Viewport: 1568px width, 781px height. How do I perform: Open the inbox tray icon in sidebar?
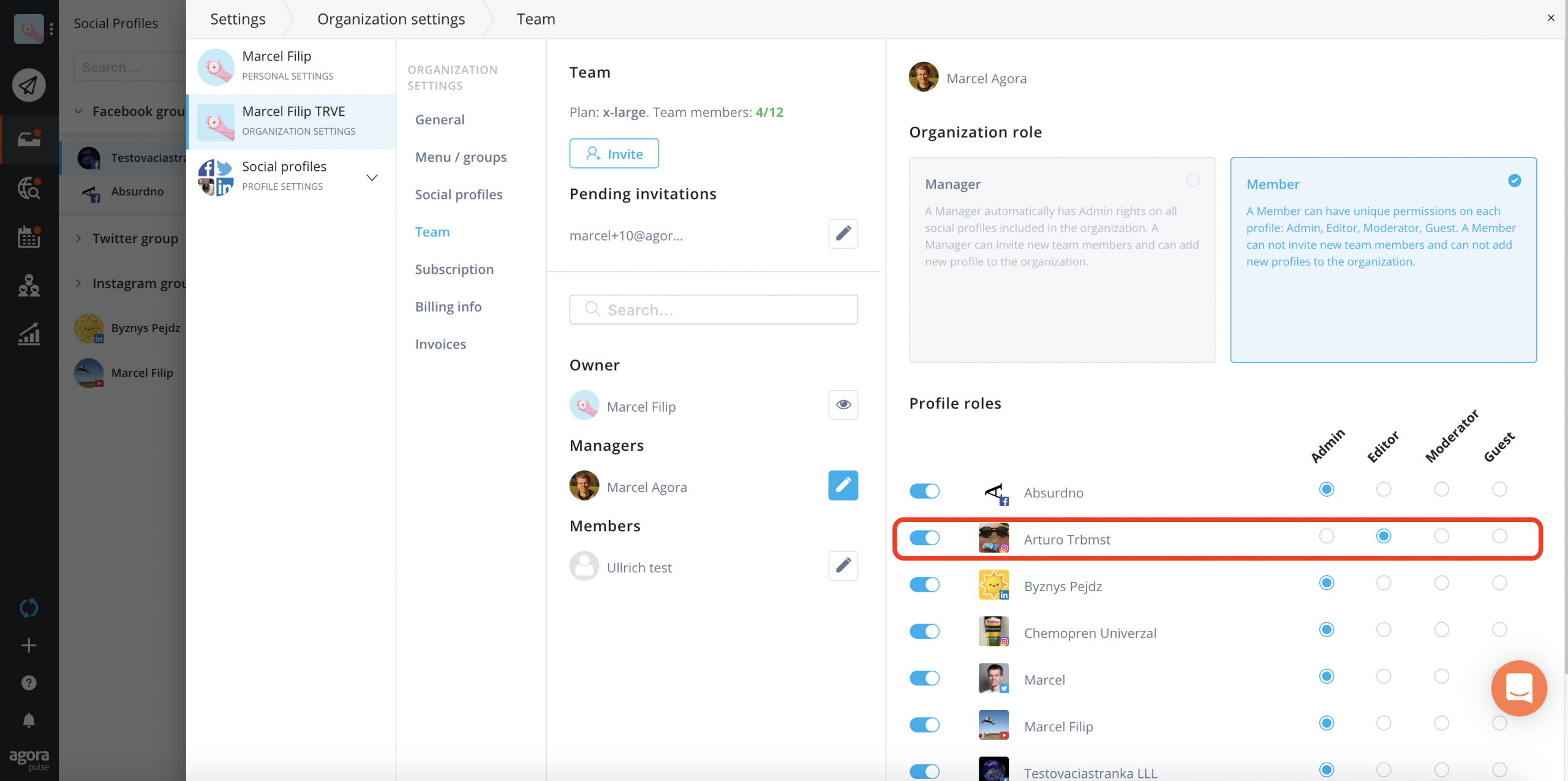click(29, 139)
